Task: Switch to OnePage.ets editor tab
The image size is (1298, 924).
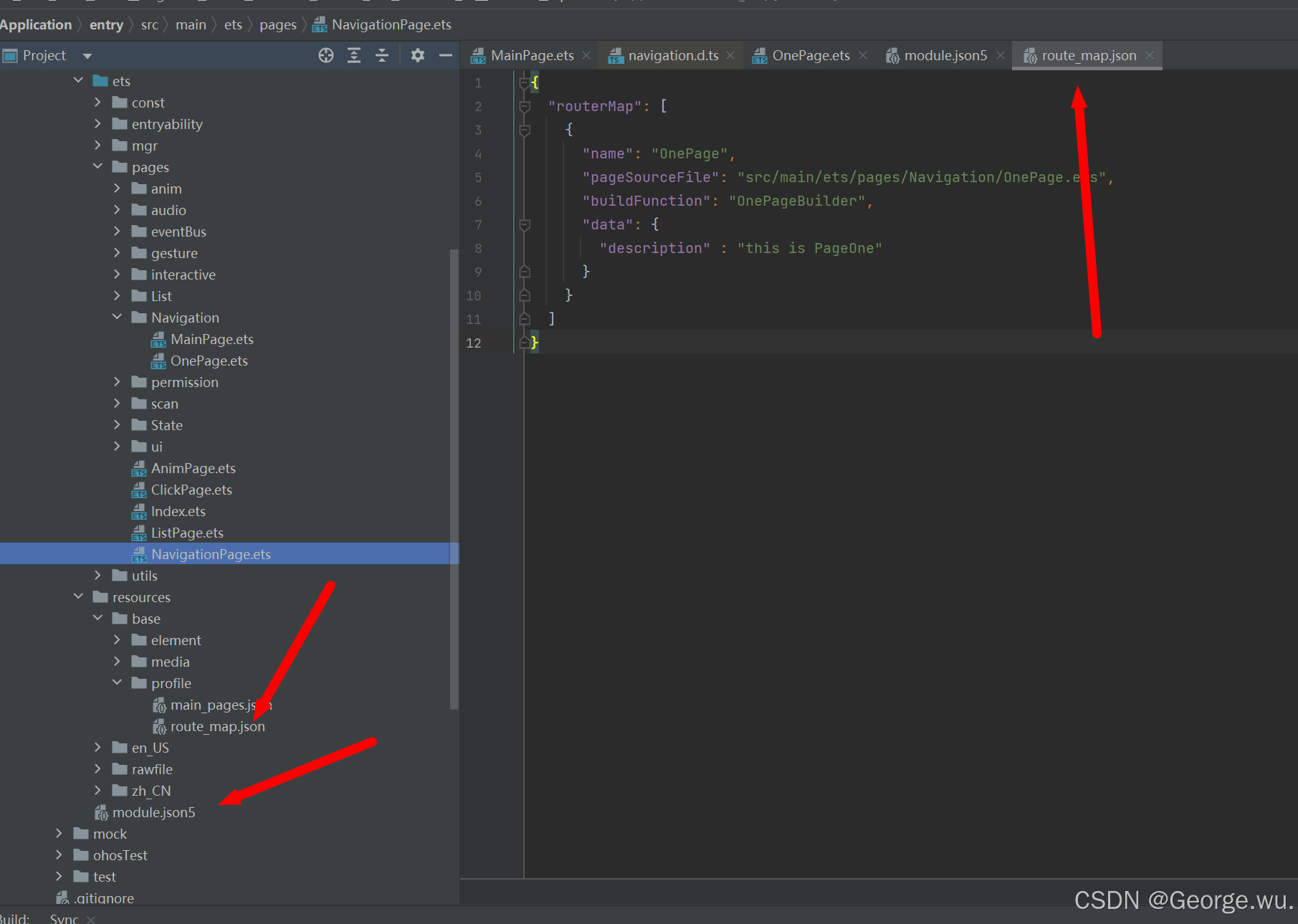Action: [x=811, y=55]
